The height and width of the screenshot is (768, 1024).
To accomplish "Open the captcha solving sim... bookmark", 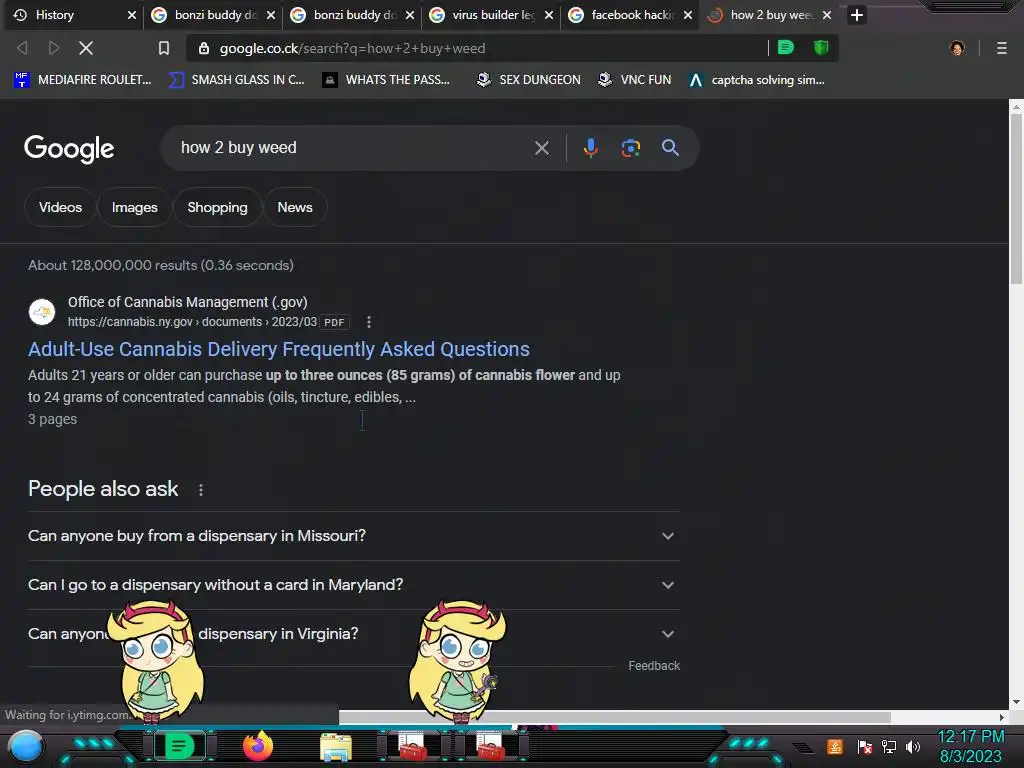I will 757,80.
